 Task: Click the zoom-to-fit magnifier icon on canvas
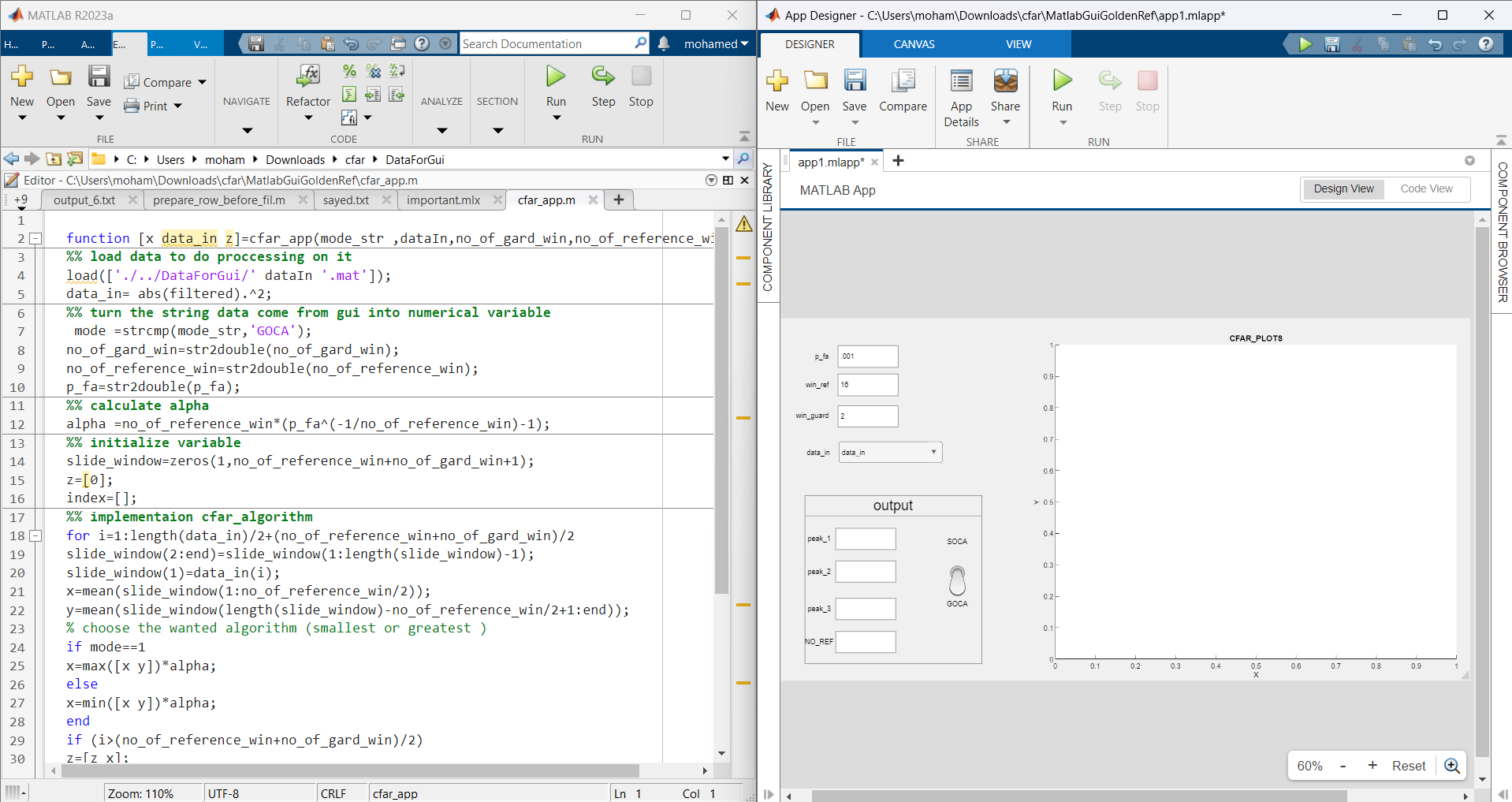1452,766
